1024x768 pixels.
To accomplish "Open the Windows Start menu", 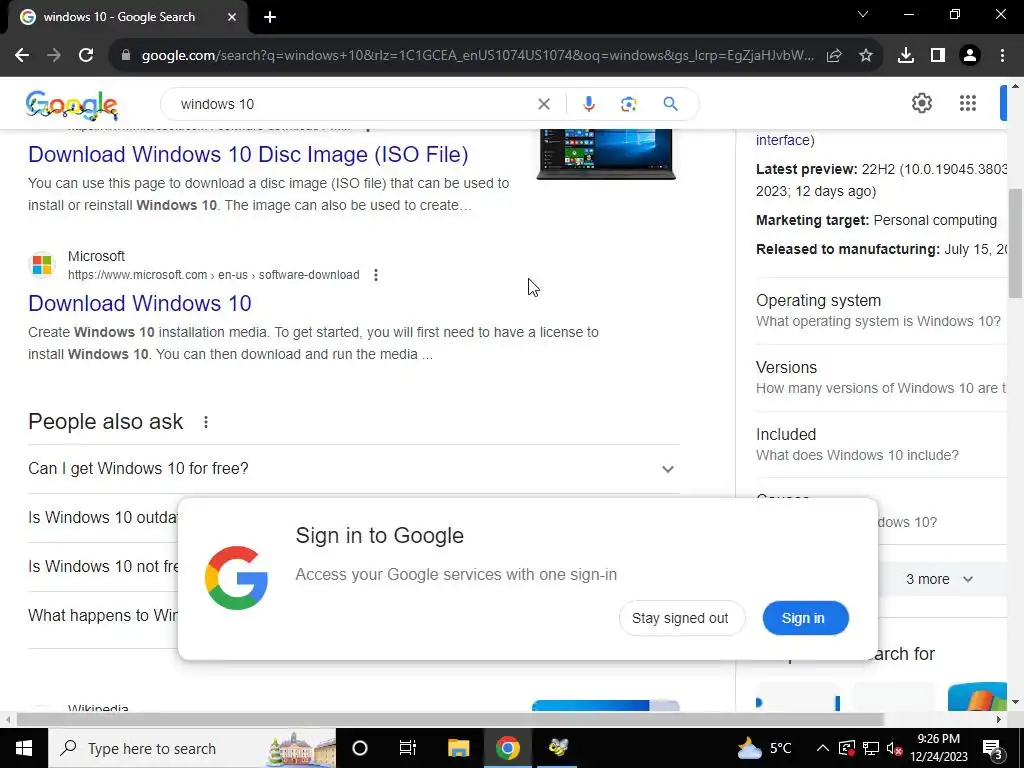I will click(x=24, y=748).
